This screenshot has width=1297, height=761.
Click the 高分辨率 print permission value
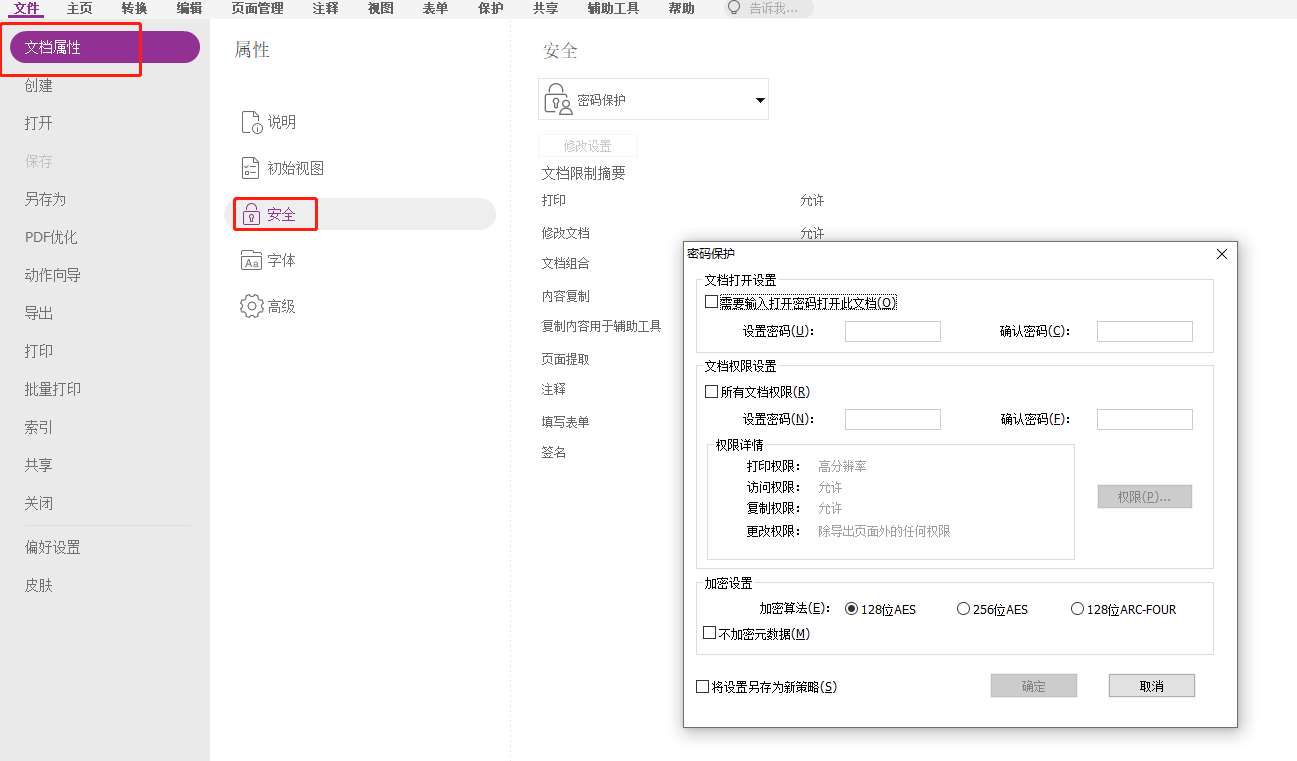(x=842, y=466)
